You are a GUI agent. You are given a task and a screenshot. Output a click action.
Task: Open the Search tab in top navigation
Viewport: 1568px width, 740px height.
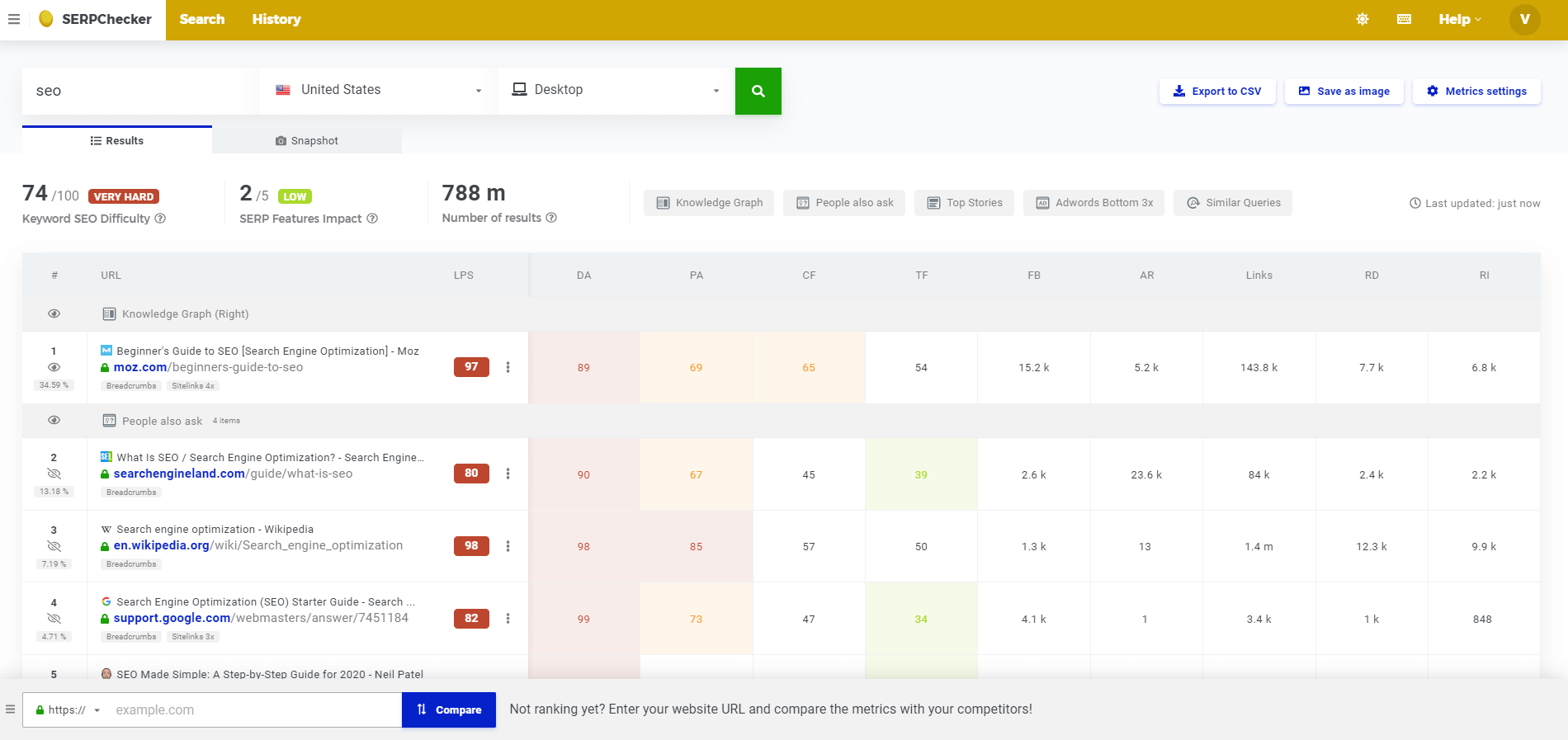[202, 19]
